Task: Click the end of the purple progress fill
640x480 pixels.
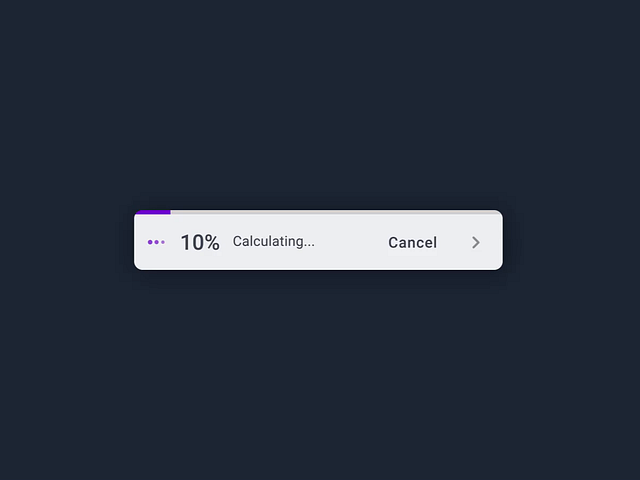Action: pyautogui.click(x=169, y=212)
